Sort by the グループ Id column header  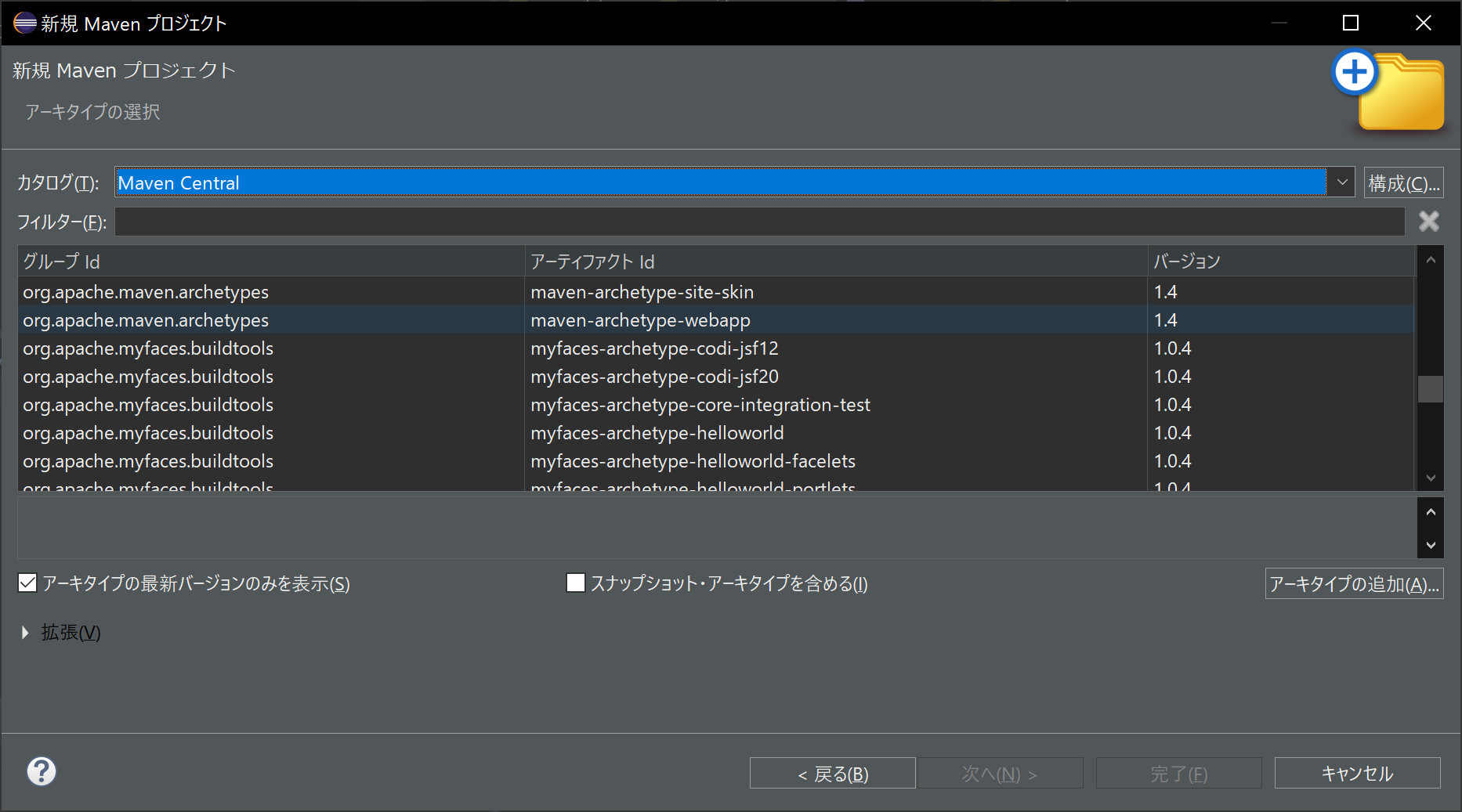271,261
